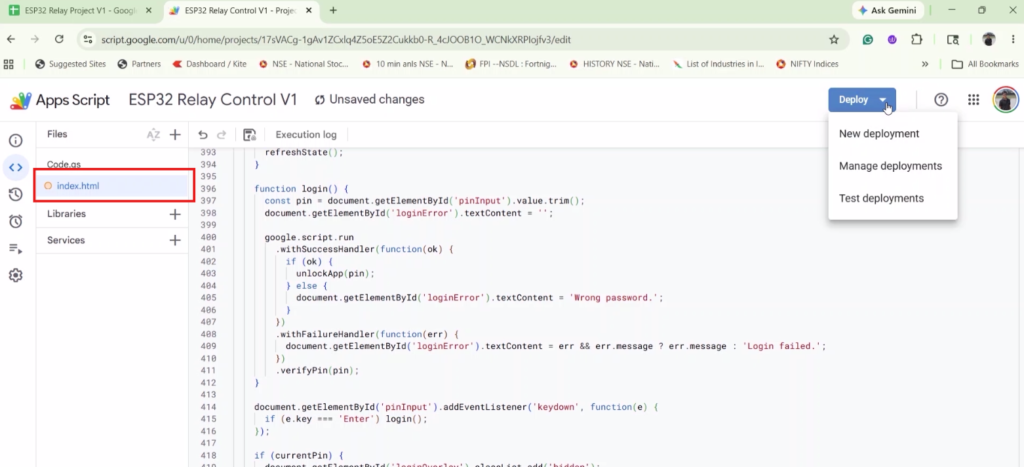The image size is (1024, 467).
Task: Reload the page in Chrome
Action: 59,40
